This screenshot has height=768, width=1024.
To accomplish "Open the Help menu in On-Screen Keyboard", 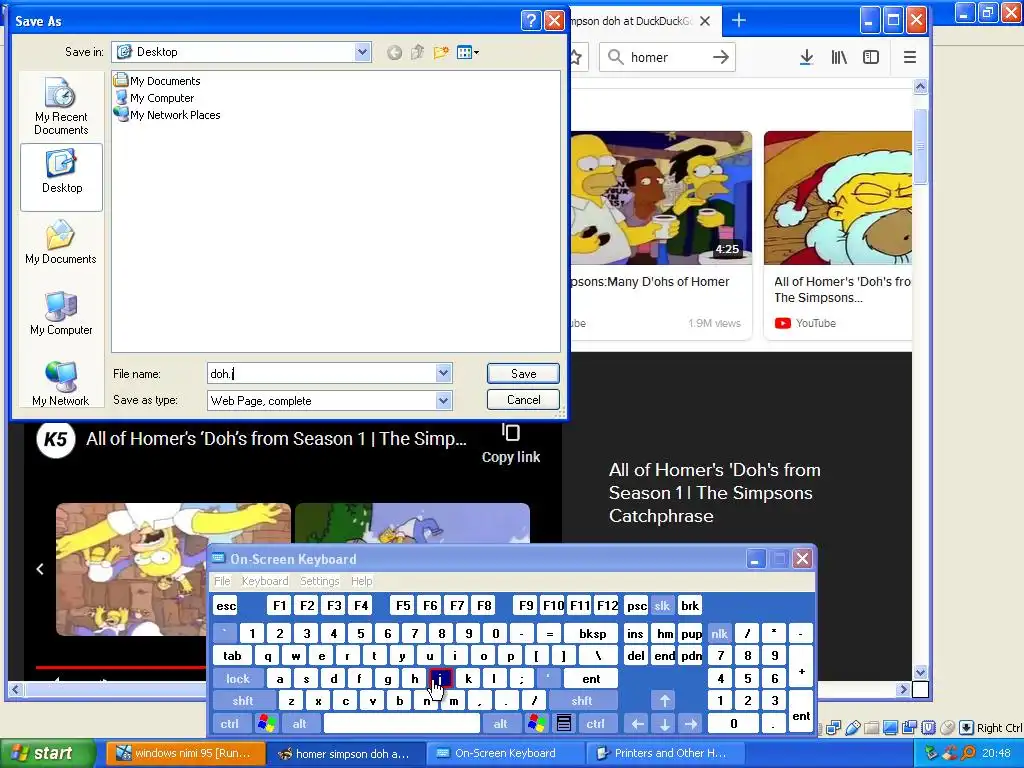I will pyautogui.click(x=361, y=581).
